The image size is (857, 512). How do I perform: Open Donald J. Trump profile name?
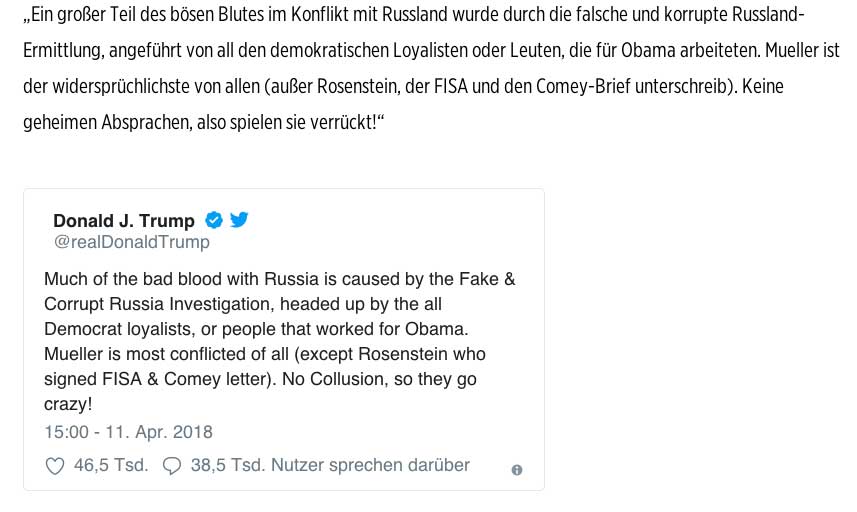(x=124, y=221)
